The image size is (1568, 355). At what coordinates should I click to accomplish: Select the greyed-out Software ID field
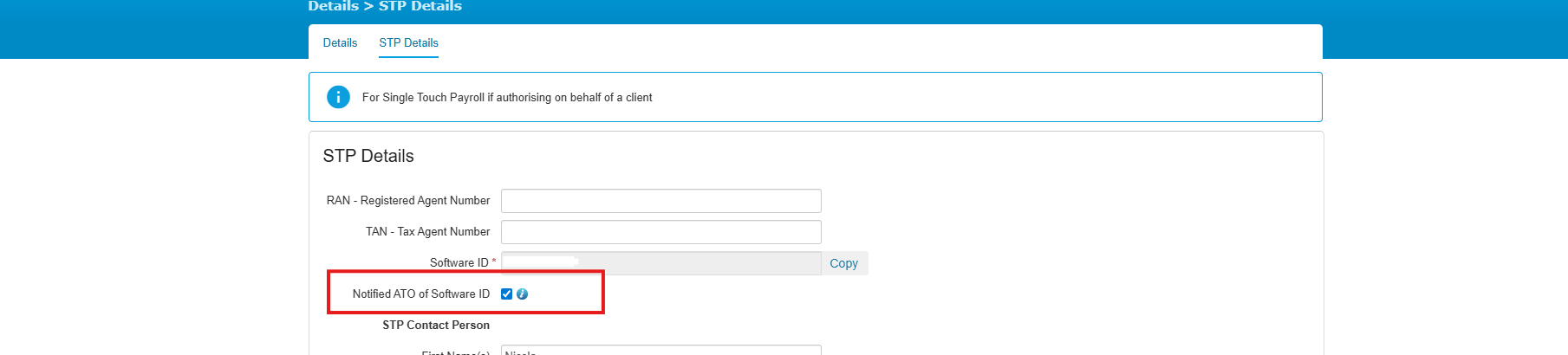(x=660, y=263)
